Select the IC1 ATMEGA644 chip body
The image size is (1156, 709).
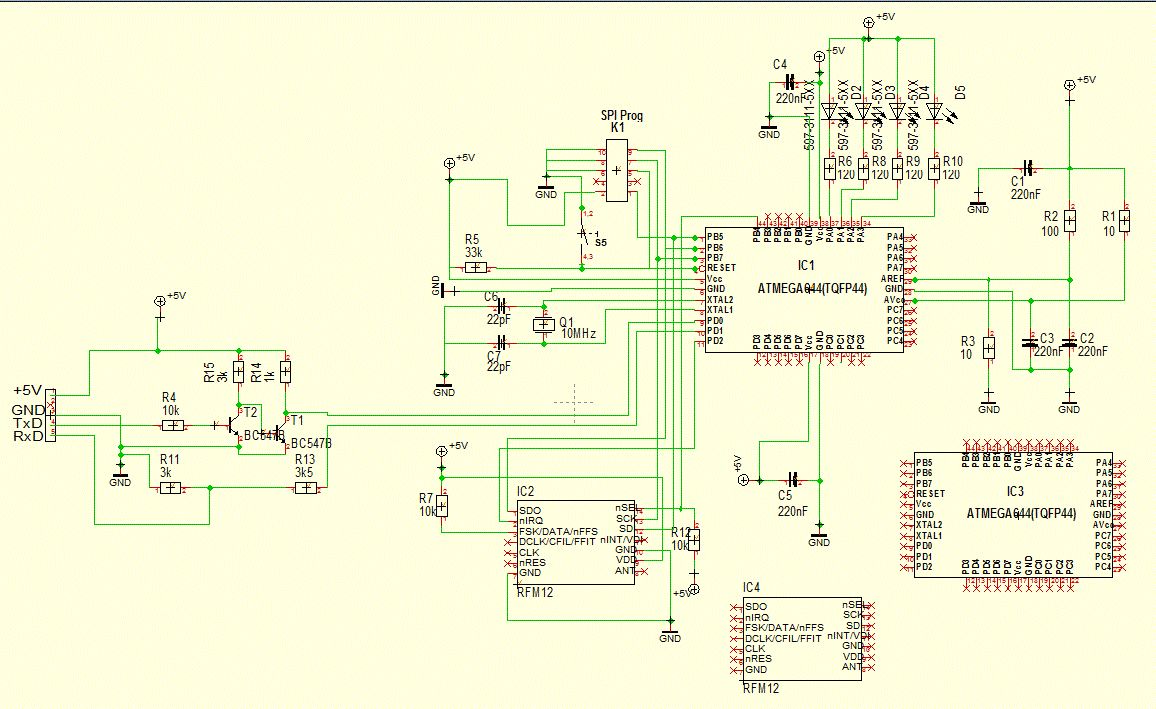coord(804,290)
